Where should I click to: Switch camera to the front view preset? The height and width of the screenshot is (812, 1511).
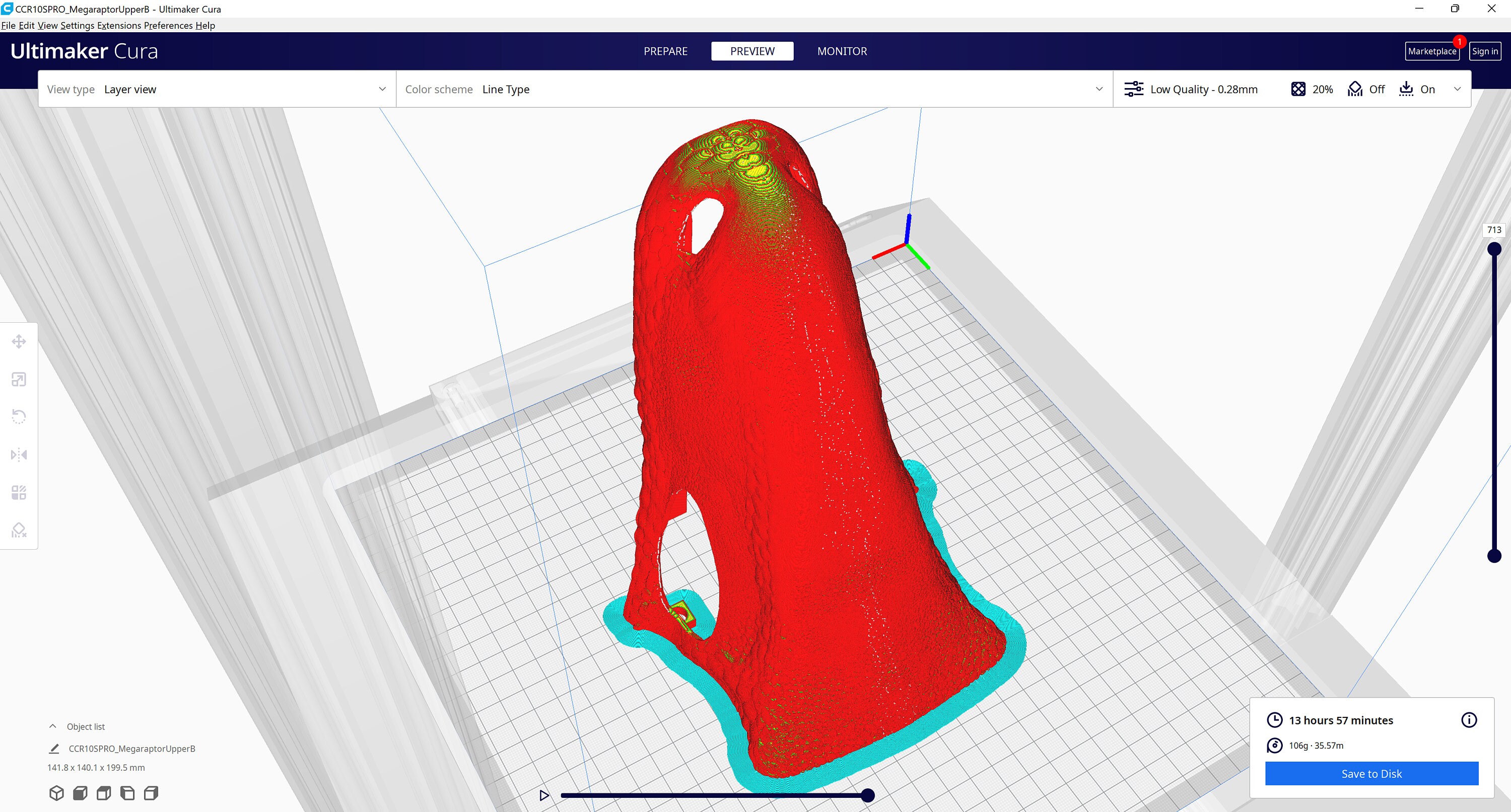[80, 793]
